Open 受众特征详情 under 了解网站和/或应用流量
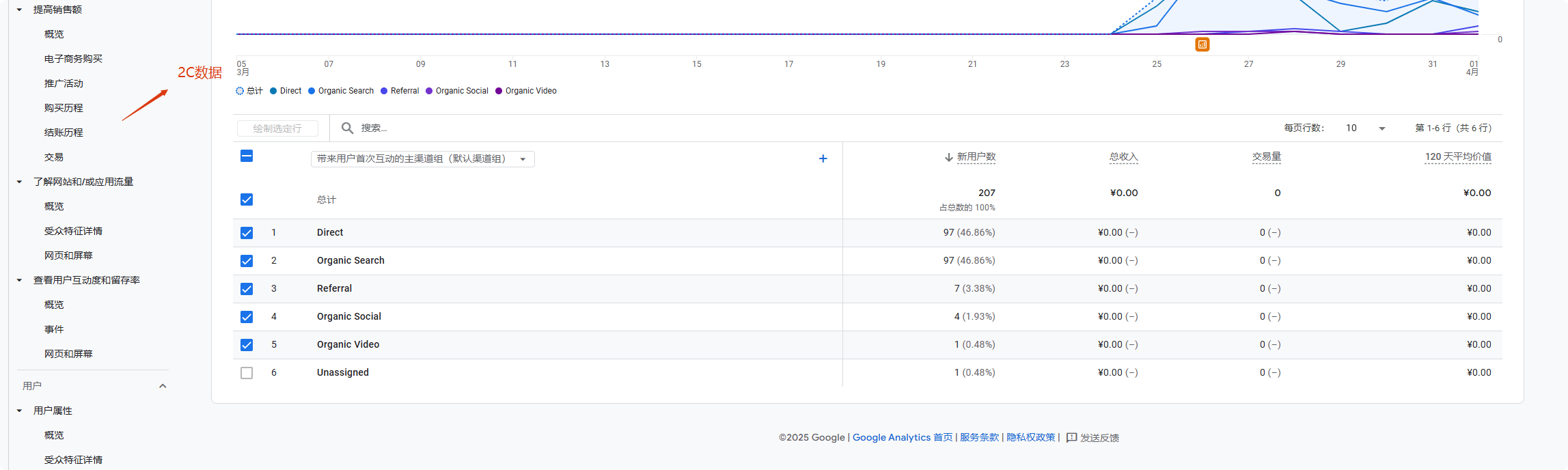This screenshot has height=470, width=1568. point(73,231)
